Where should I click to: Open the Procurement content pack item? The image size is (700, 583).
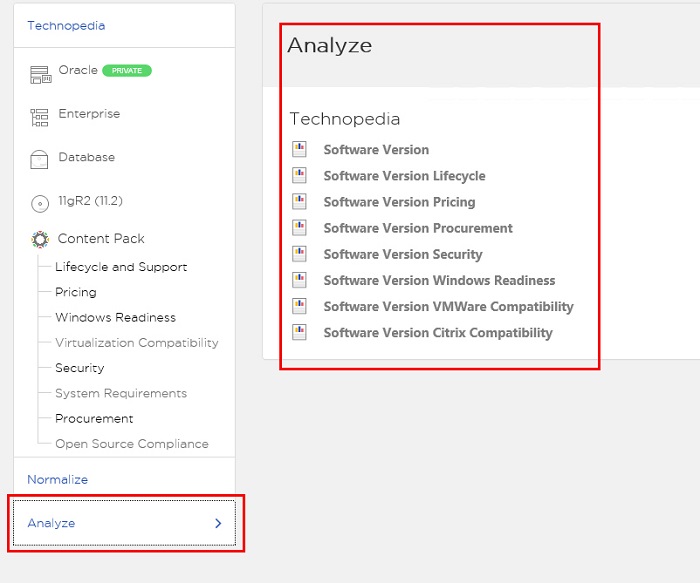(94, 419)
